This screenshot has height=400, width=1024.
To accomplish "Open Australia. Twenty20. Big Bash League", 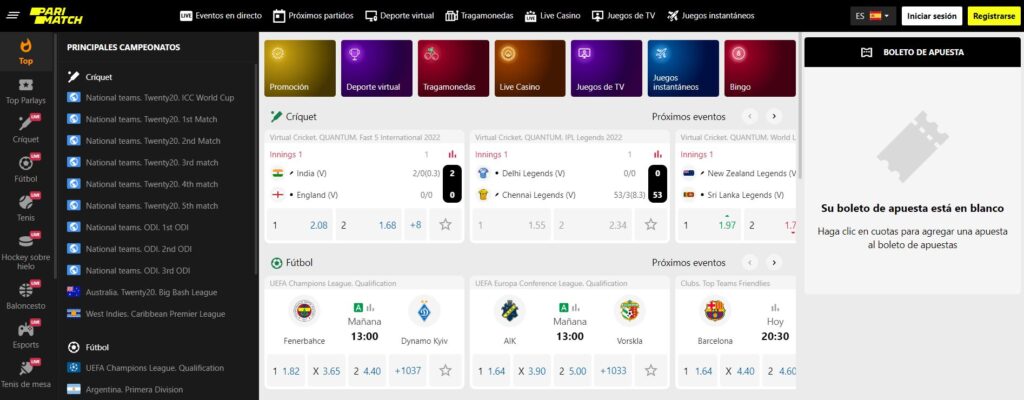I will coord(142,292).
